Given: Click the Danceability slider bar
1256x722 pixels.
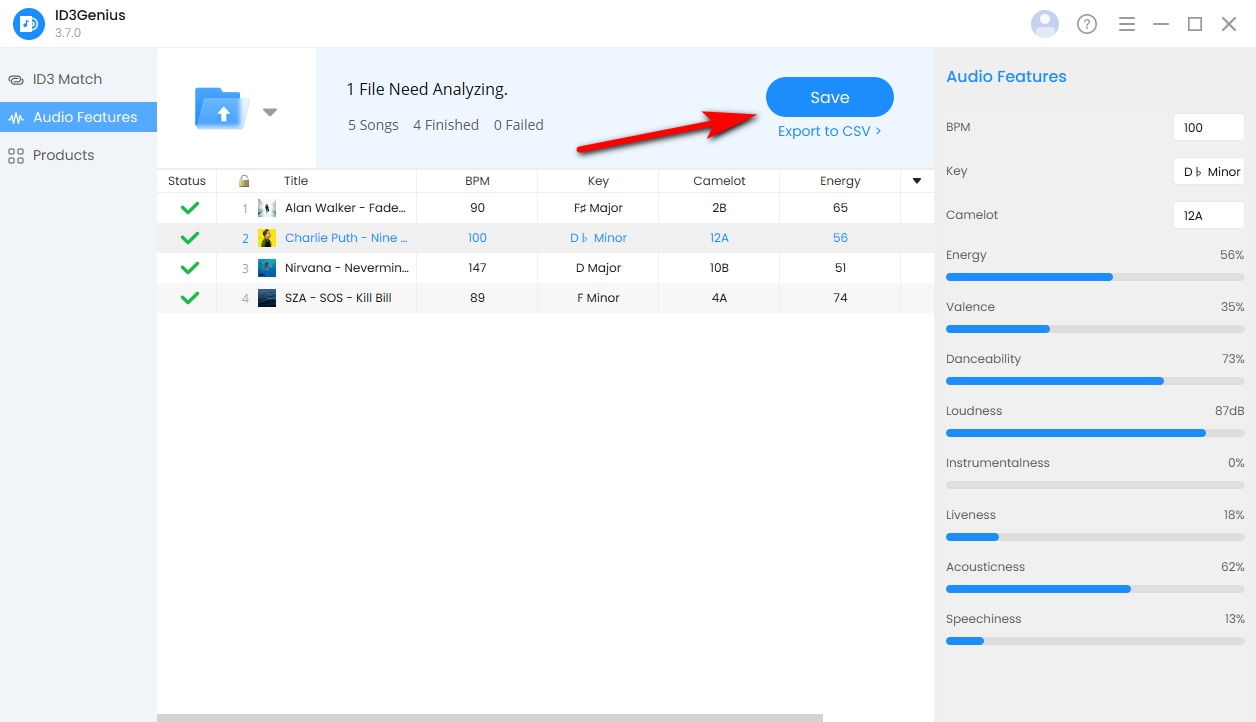Looking at the screenshot, I should tap(1095, 381).
